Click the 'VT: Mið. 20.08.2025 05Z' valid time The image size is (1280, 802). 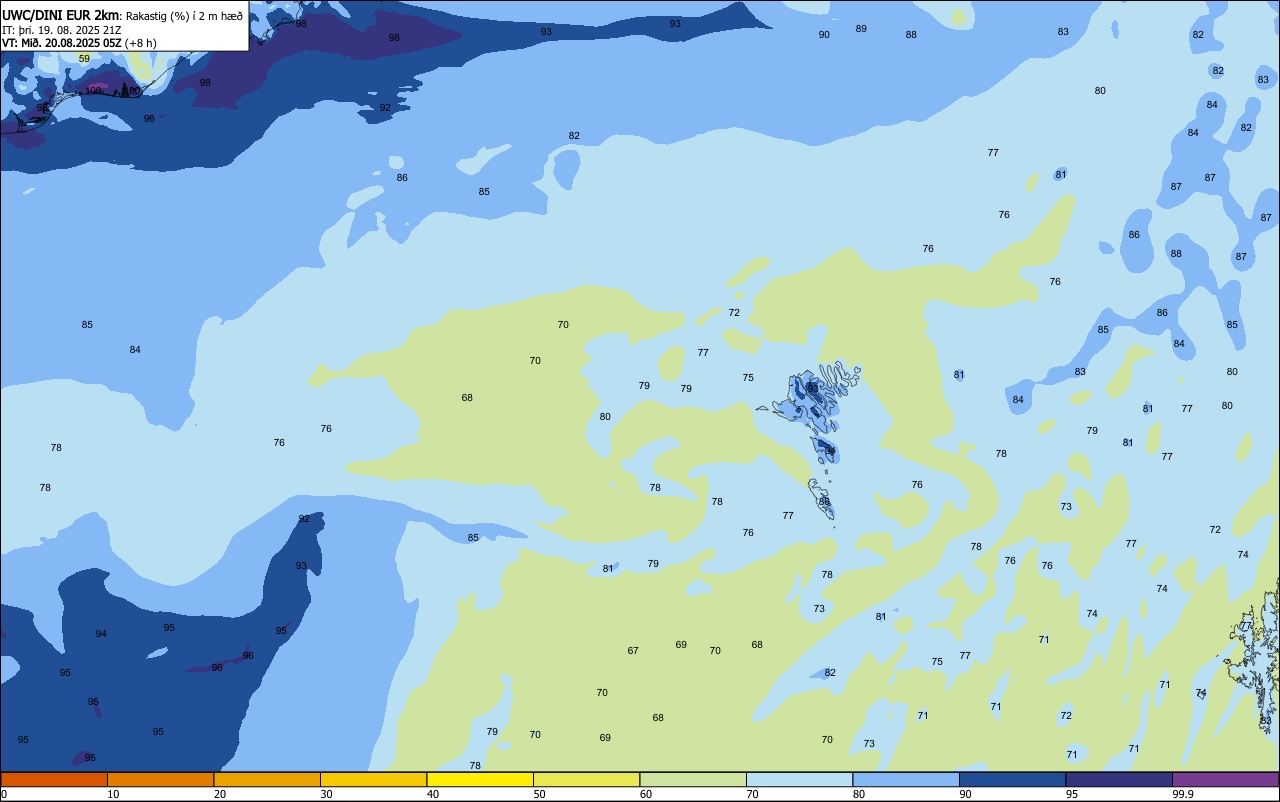click(x=62, y=43)
